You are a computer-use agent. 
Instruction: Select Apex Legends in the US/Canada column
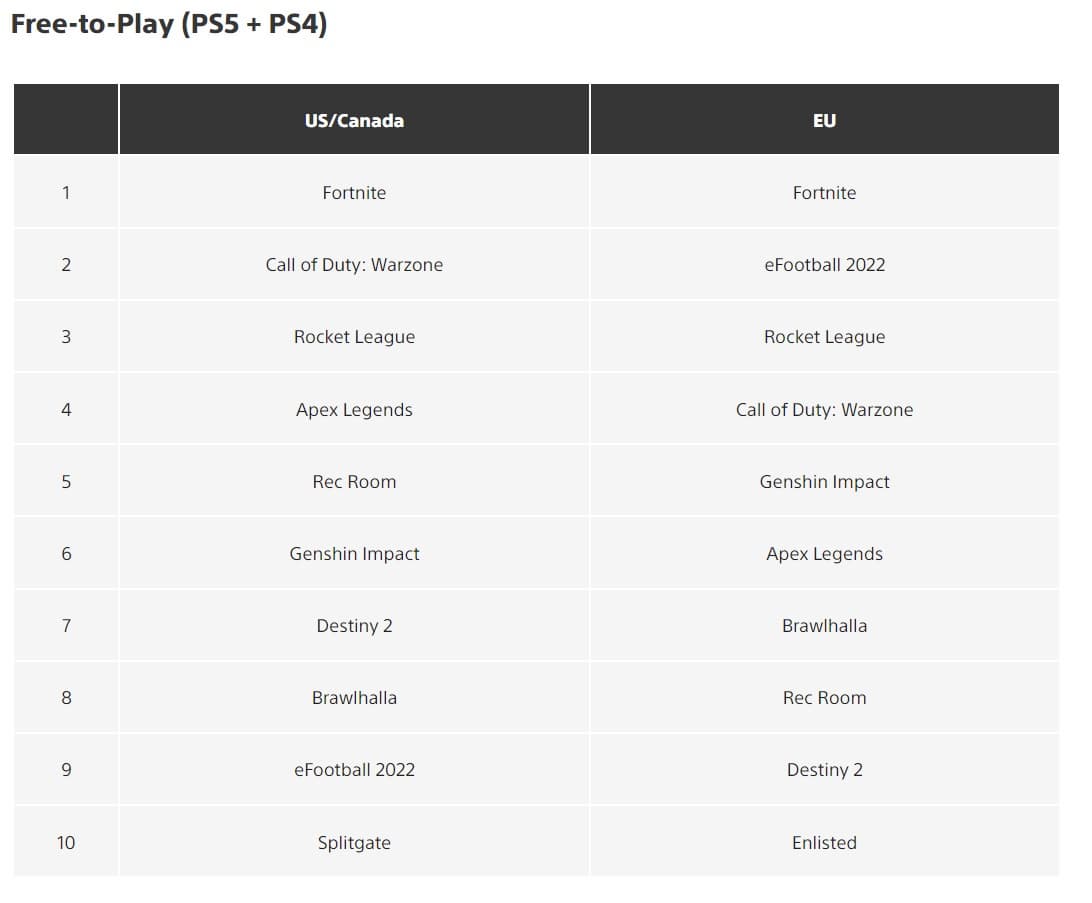click(354, 410)
